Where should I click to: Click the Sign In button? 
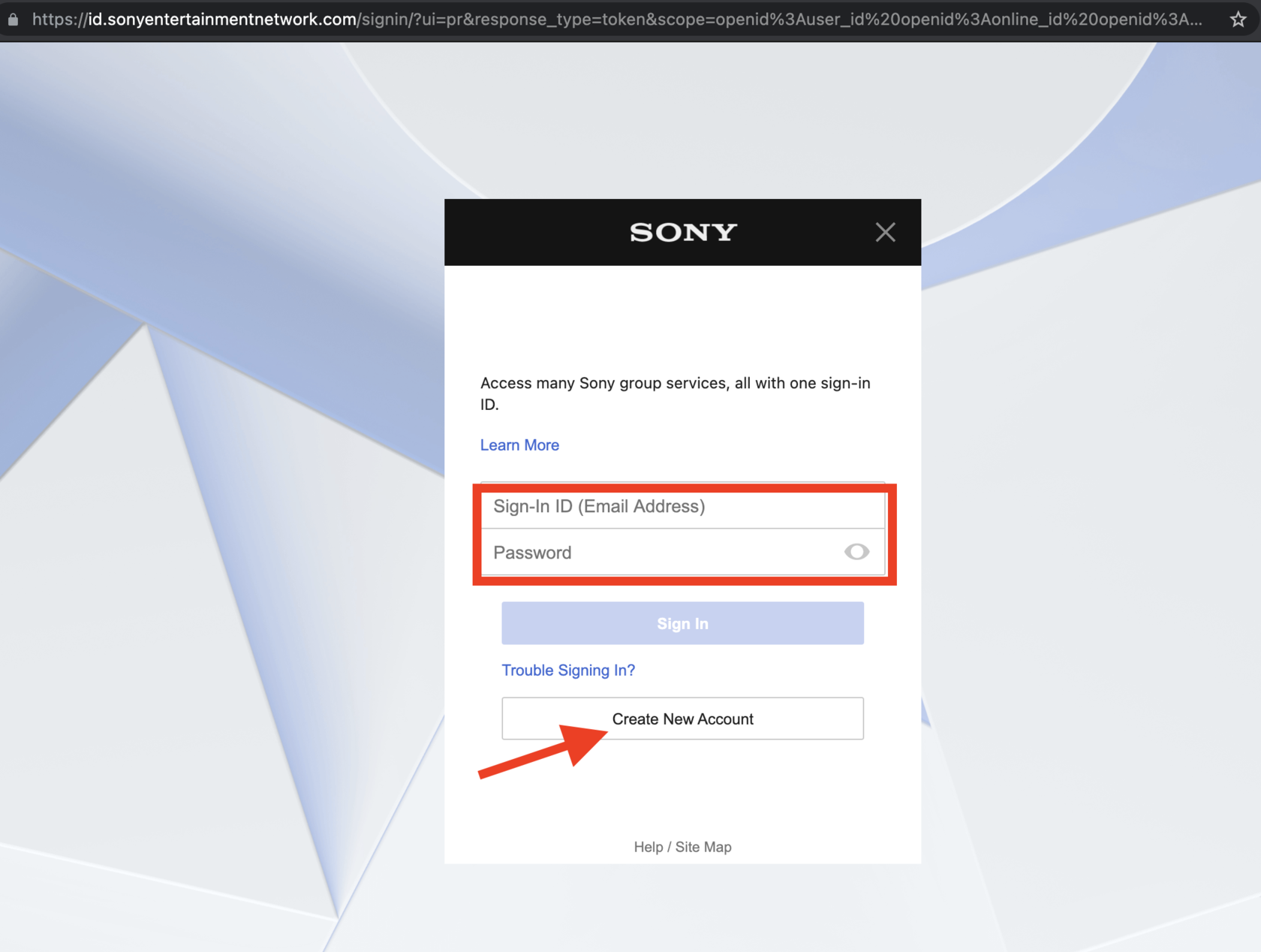(682, 623)
